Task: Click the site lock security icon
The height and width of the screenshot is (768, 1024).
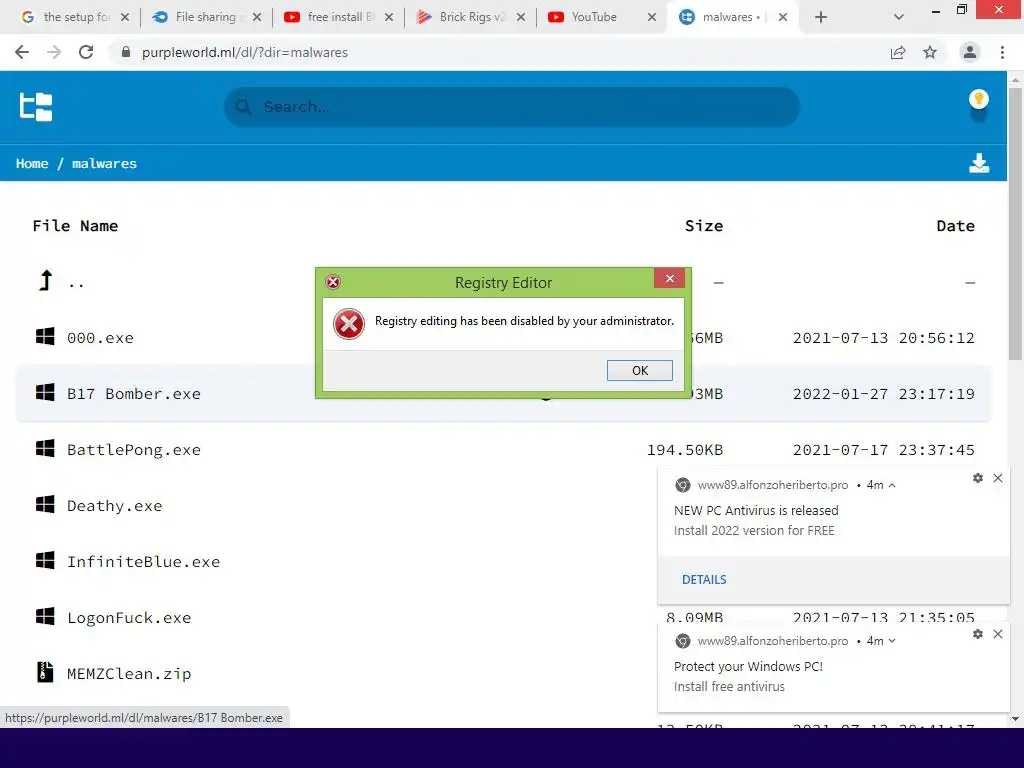Action: tap(126, 52)
